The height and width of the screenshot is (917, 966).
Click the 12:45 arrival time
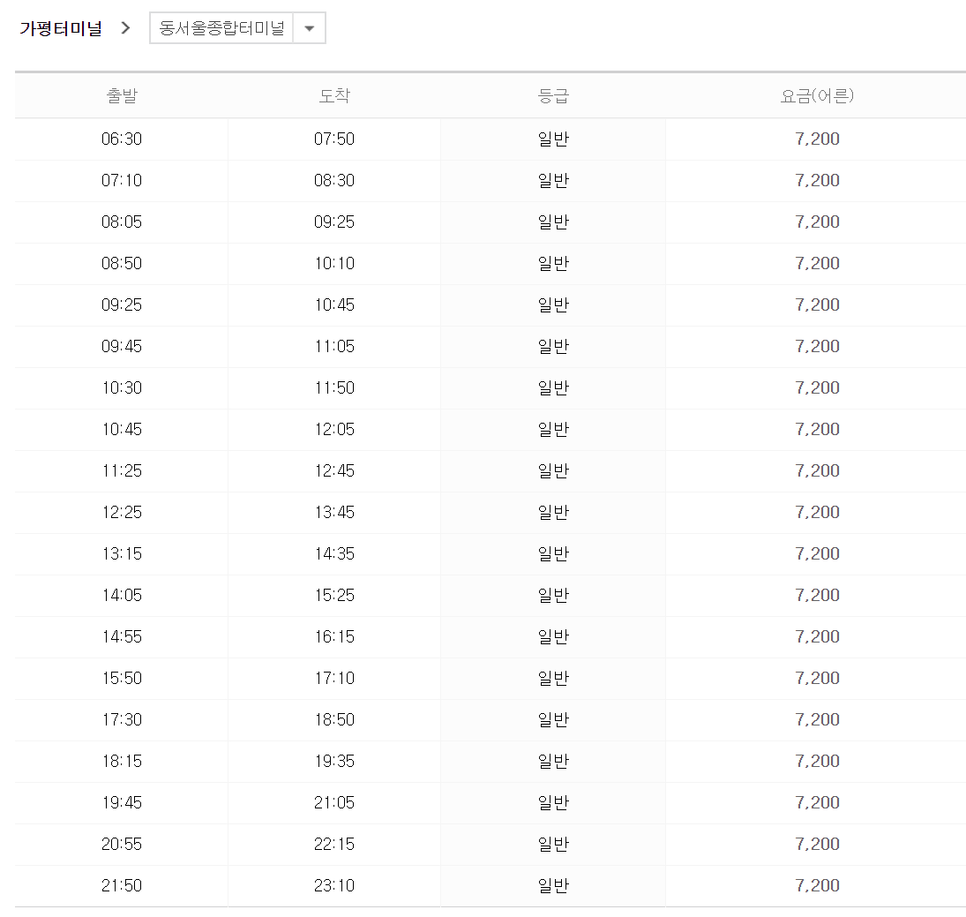(x=335, y=471)
